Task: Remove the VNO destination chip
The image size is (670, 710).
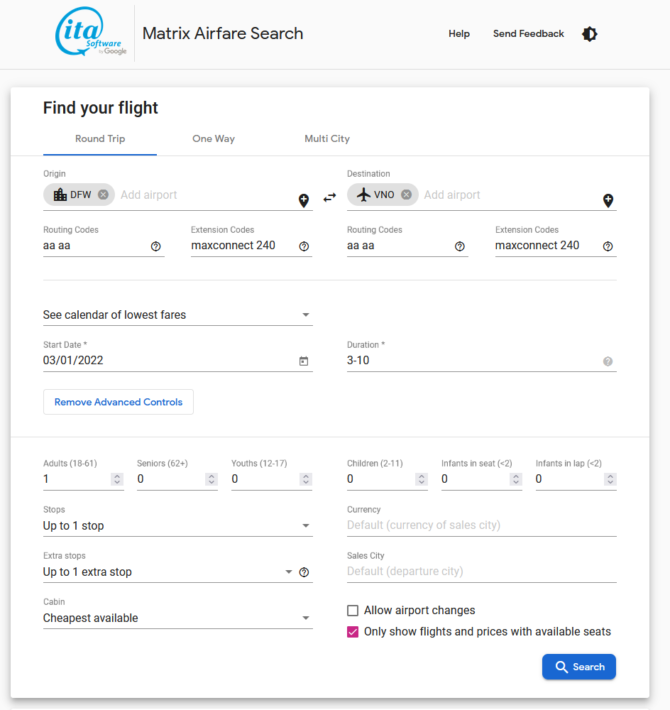Action: [407, 195]
